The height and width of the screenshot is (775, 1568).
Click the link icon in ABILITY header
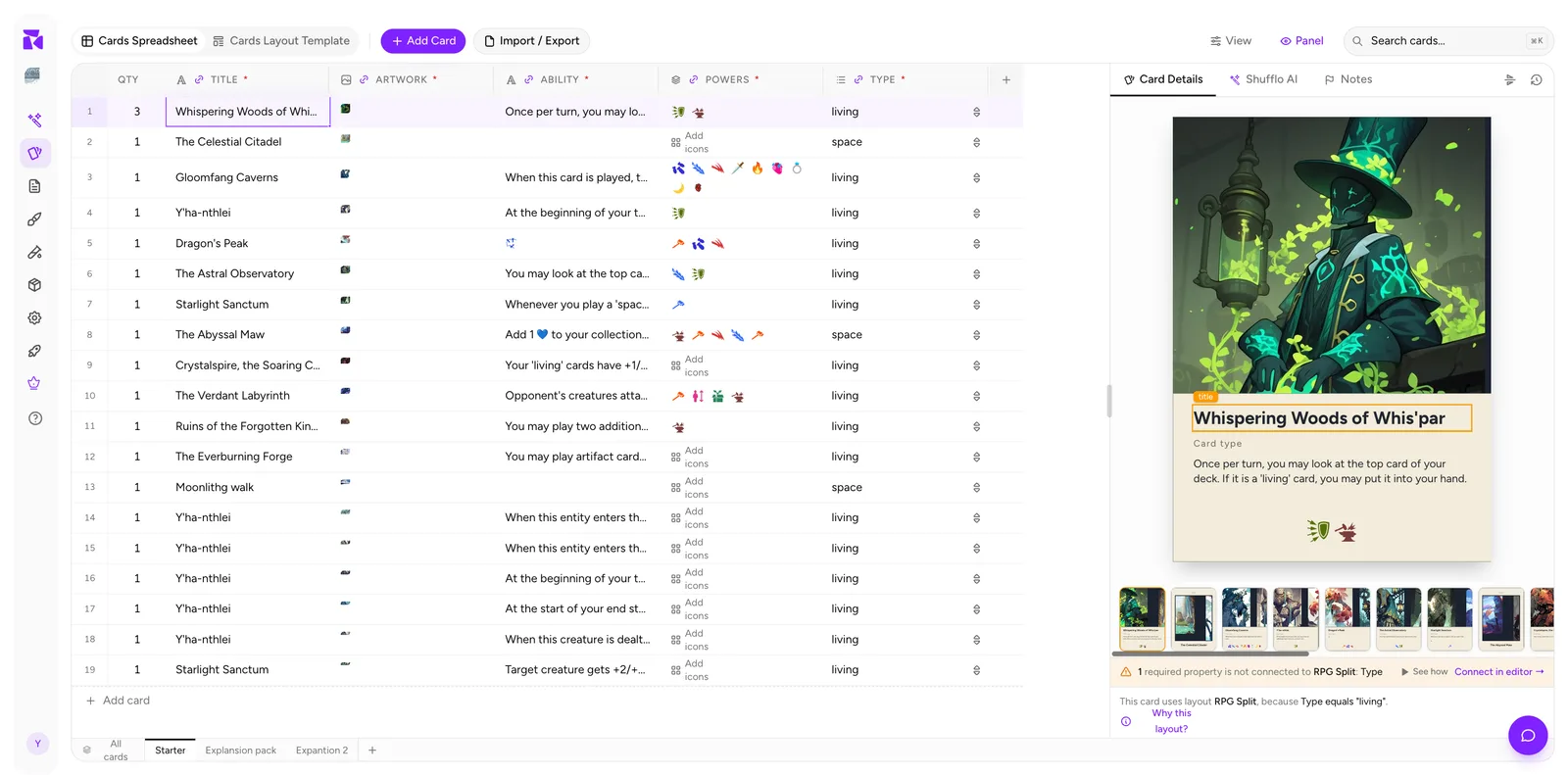(x=529, y=79)
